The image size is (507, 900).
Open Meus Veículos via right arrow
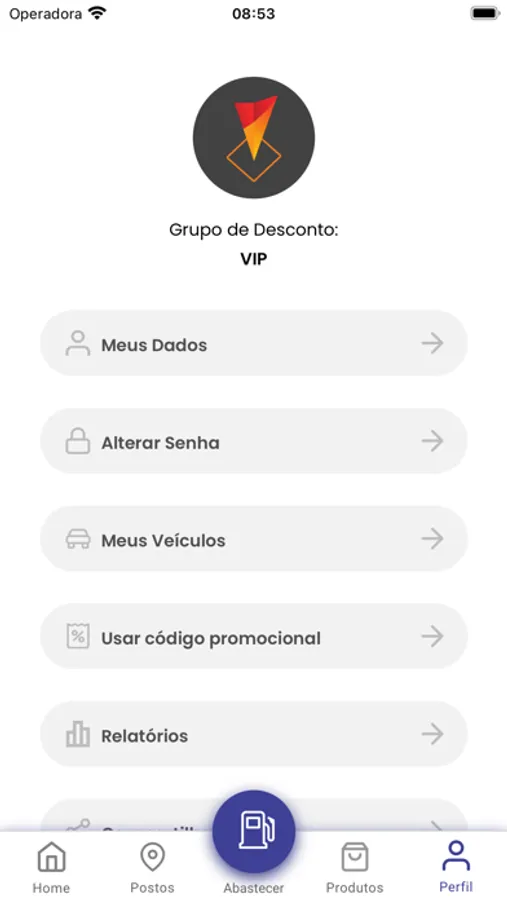coord(432,538)
